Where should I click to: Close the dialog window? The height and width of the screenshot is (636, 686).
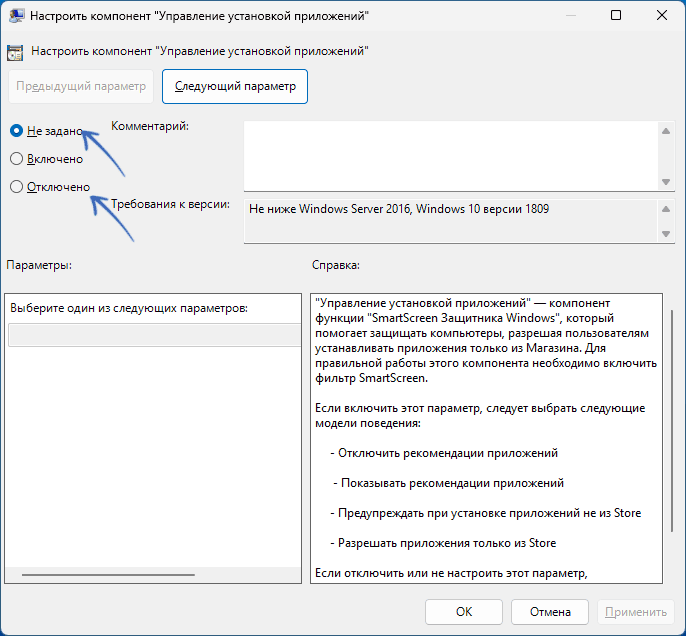point(662,15)
